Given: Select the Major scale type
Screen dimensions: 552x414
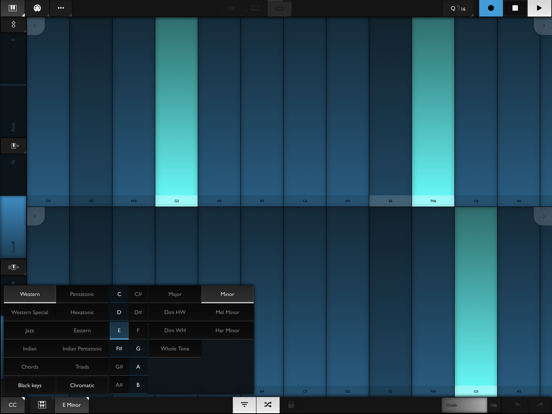Looking at the screenshot, I should coord(175,294).
